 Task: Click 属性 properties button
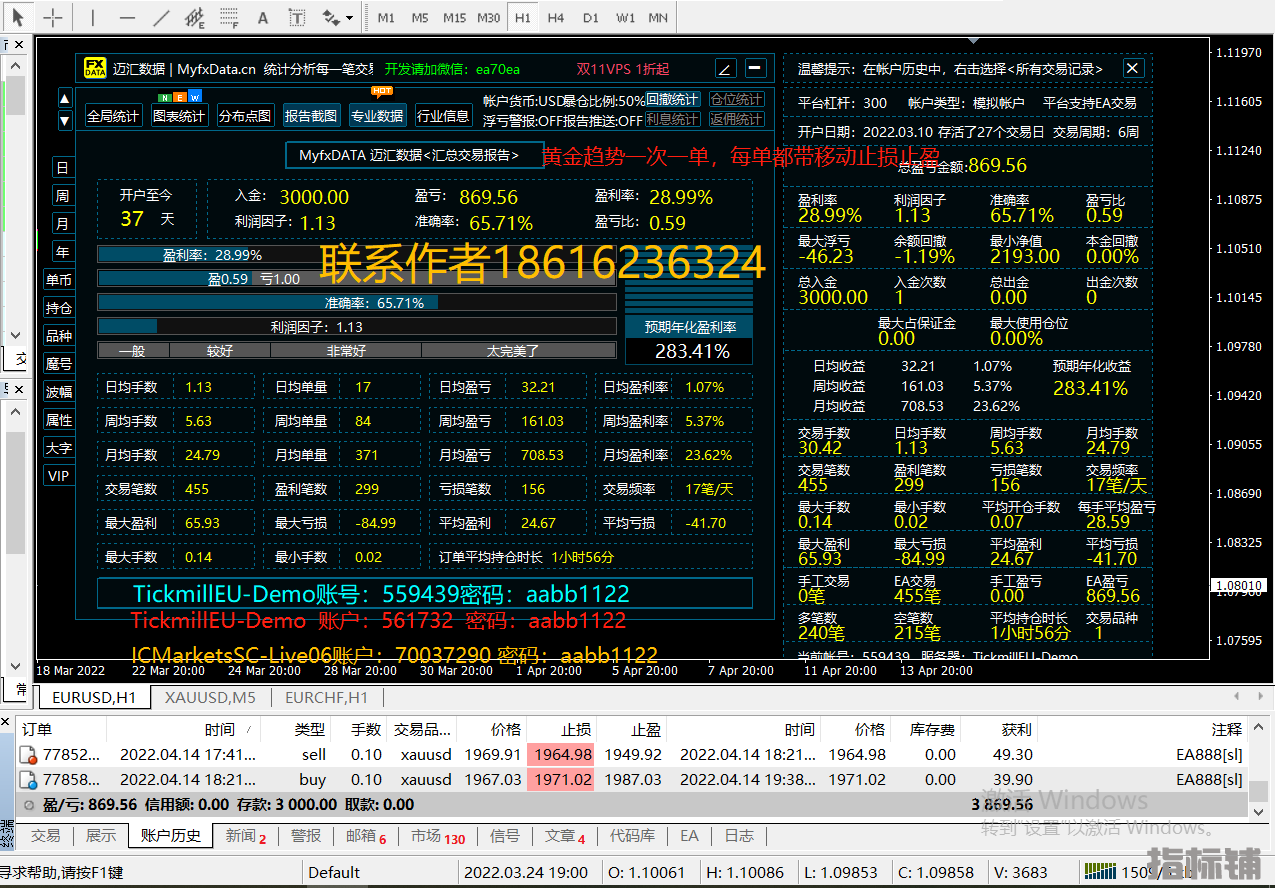(59, 420)
